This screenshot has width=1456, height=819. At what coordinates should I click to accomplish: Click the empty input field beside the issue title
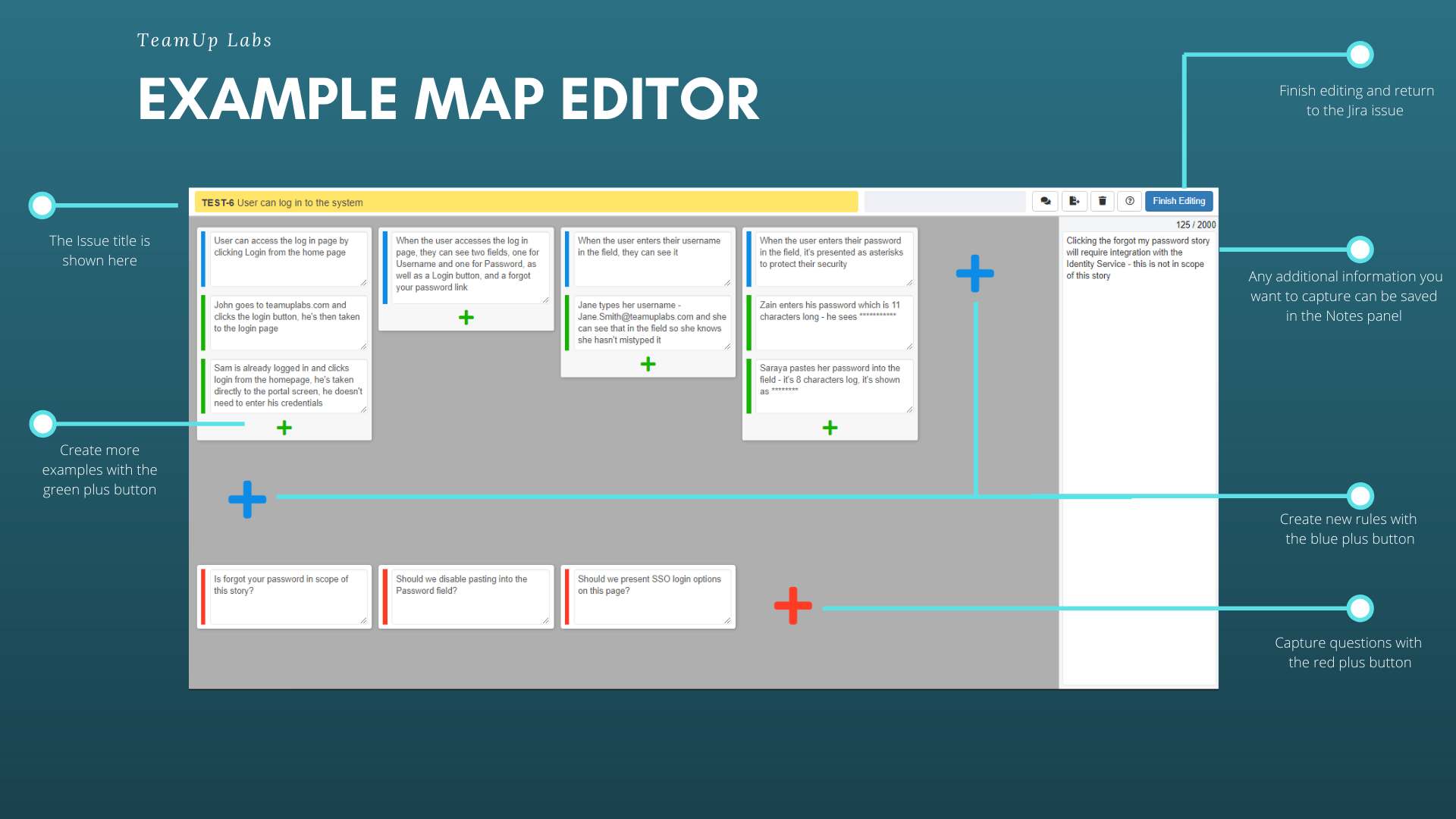click(945, 202)
